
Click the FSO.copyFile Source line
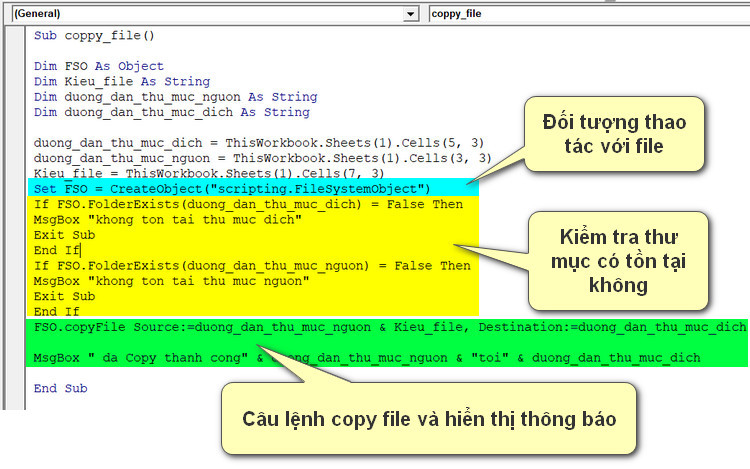tap(390, 327)
